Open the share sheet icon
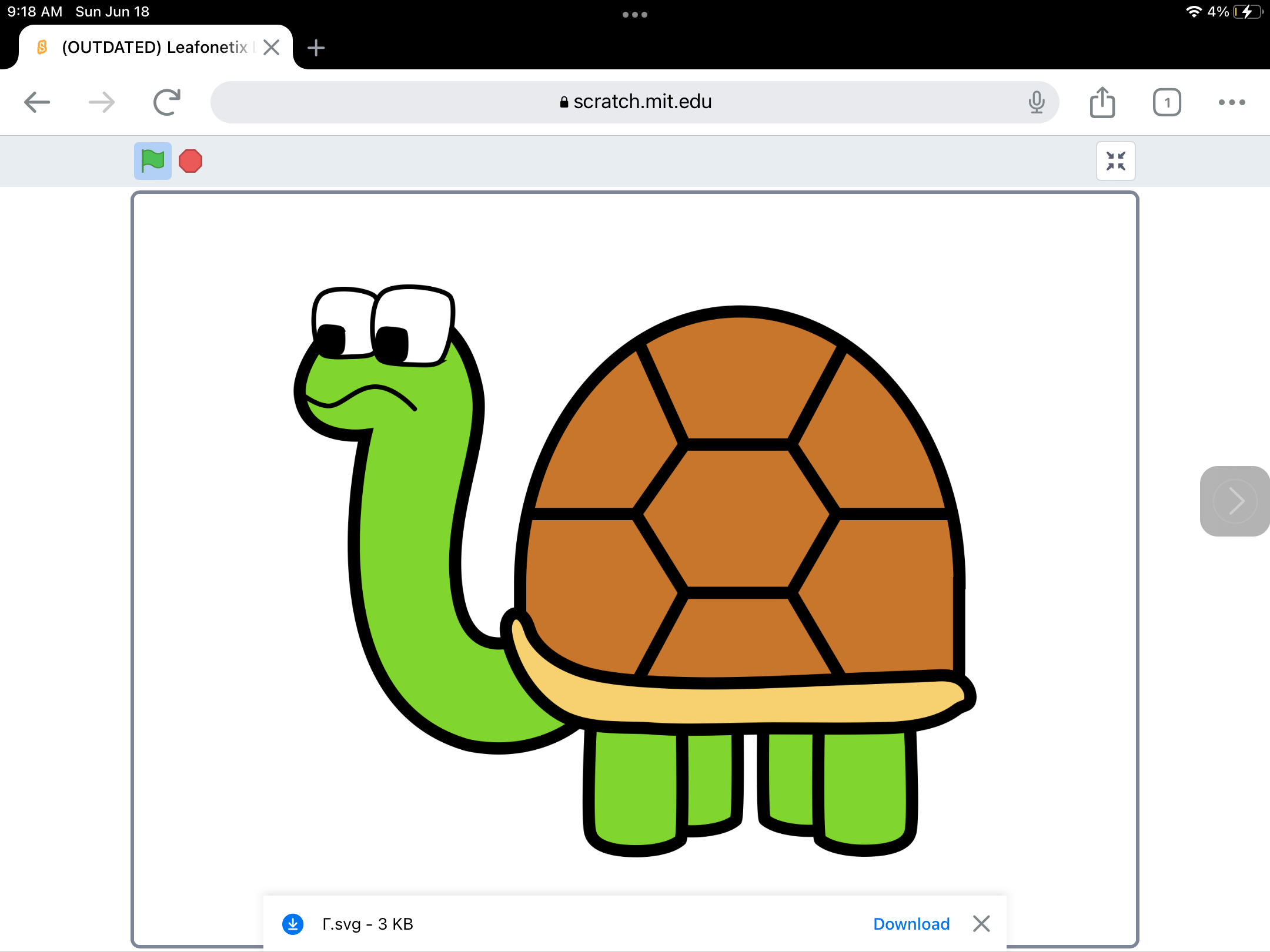The width and height of the screenshot is (1270, 952). [1102, 102]
